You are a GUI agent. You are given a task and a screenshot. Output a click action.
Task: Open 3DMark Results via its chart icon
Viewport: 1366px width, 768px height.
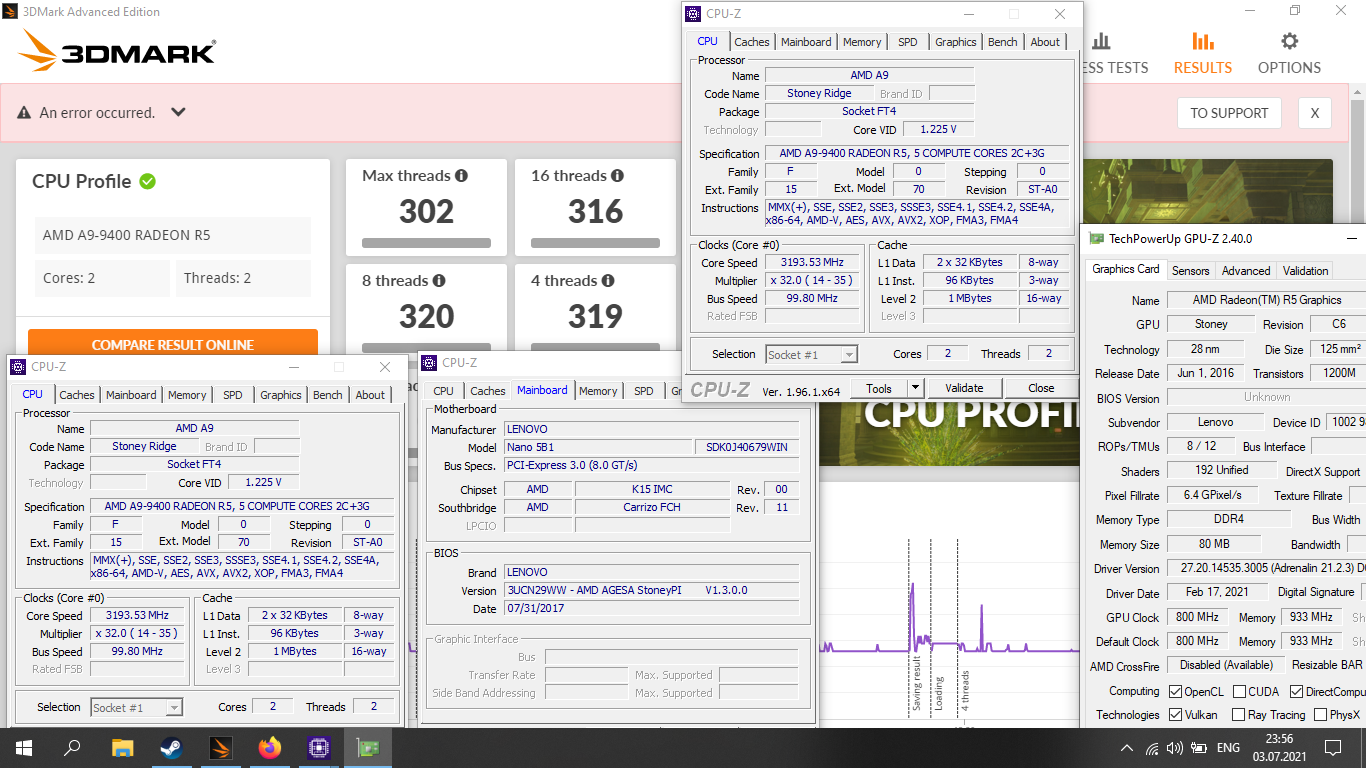1203,42
